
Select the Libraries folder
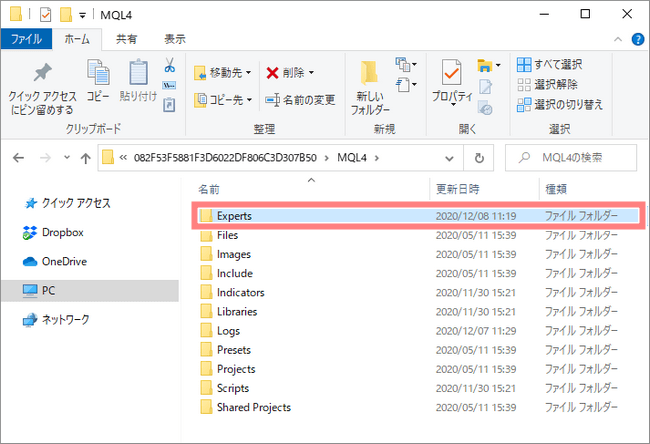click(418, 312)
